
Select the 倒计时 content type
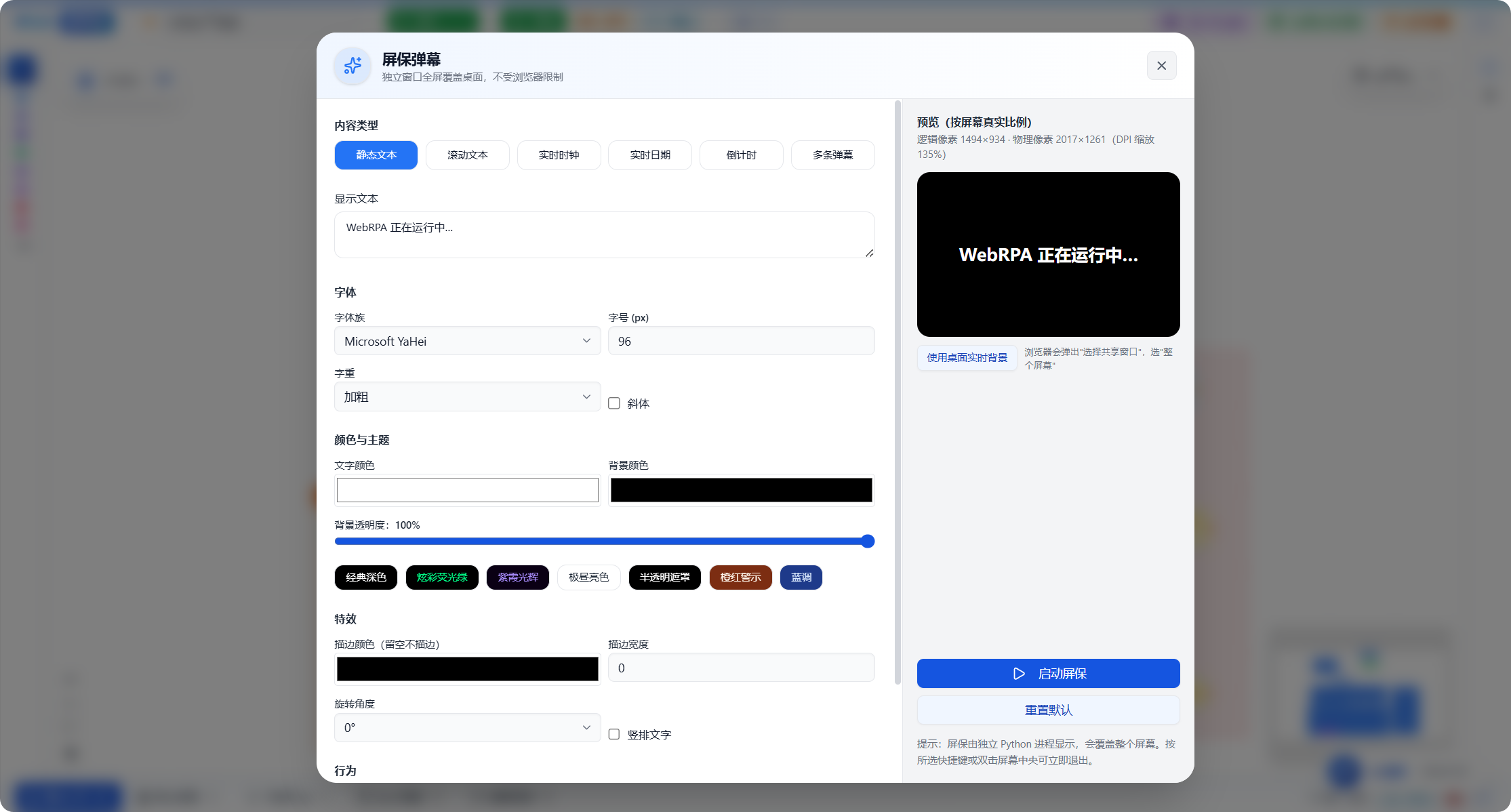point(742,155)
